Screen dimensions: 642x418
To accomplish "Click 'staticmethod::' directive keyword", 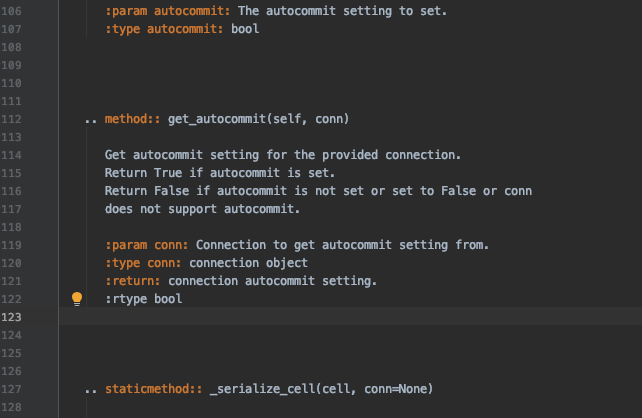I will click(x=154, y=389).
